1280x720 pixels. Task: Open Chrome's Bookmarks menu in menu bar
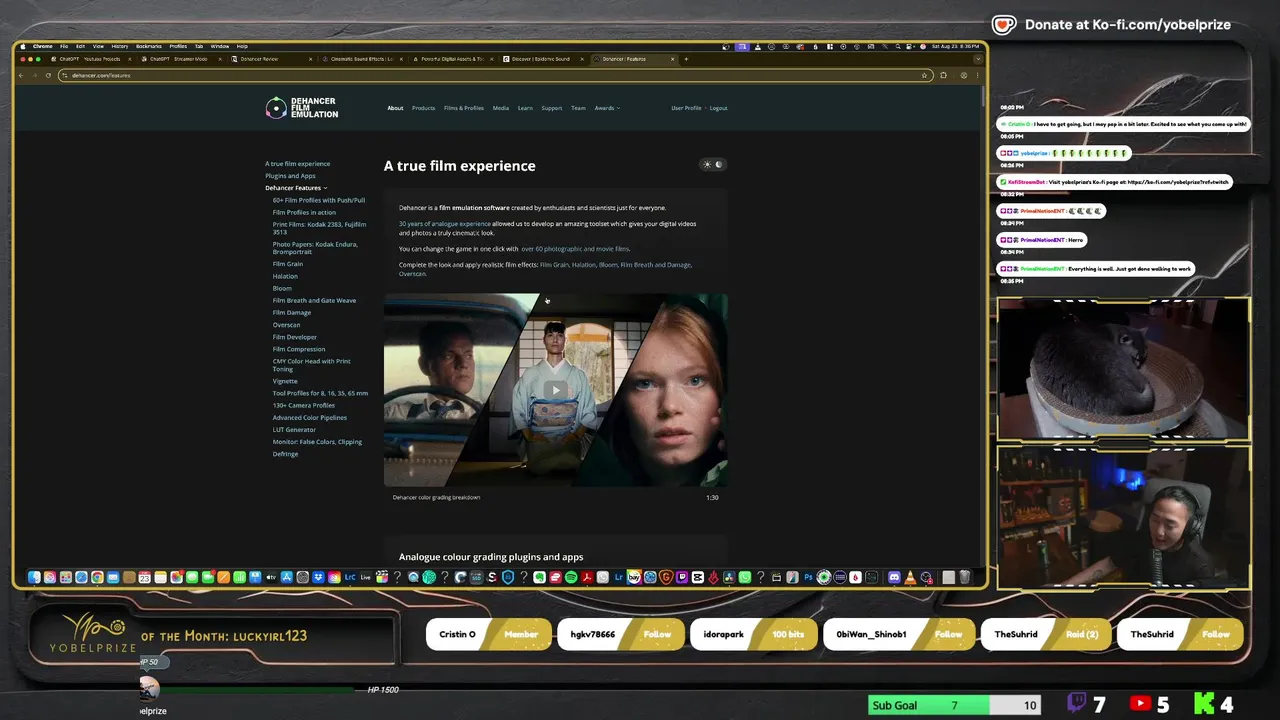click(x=148, y=46)
